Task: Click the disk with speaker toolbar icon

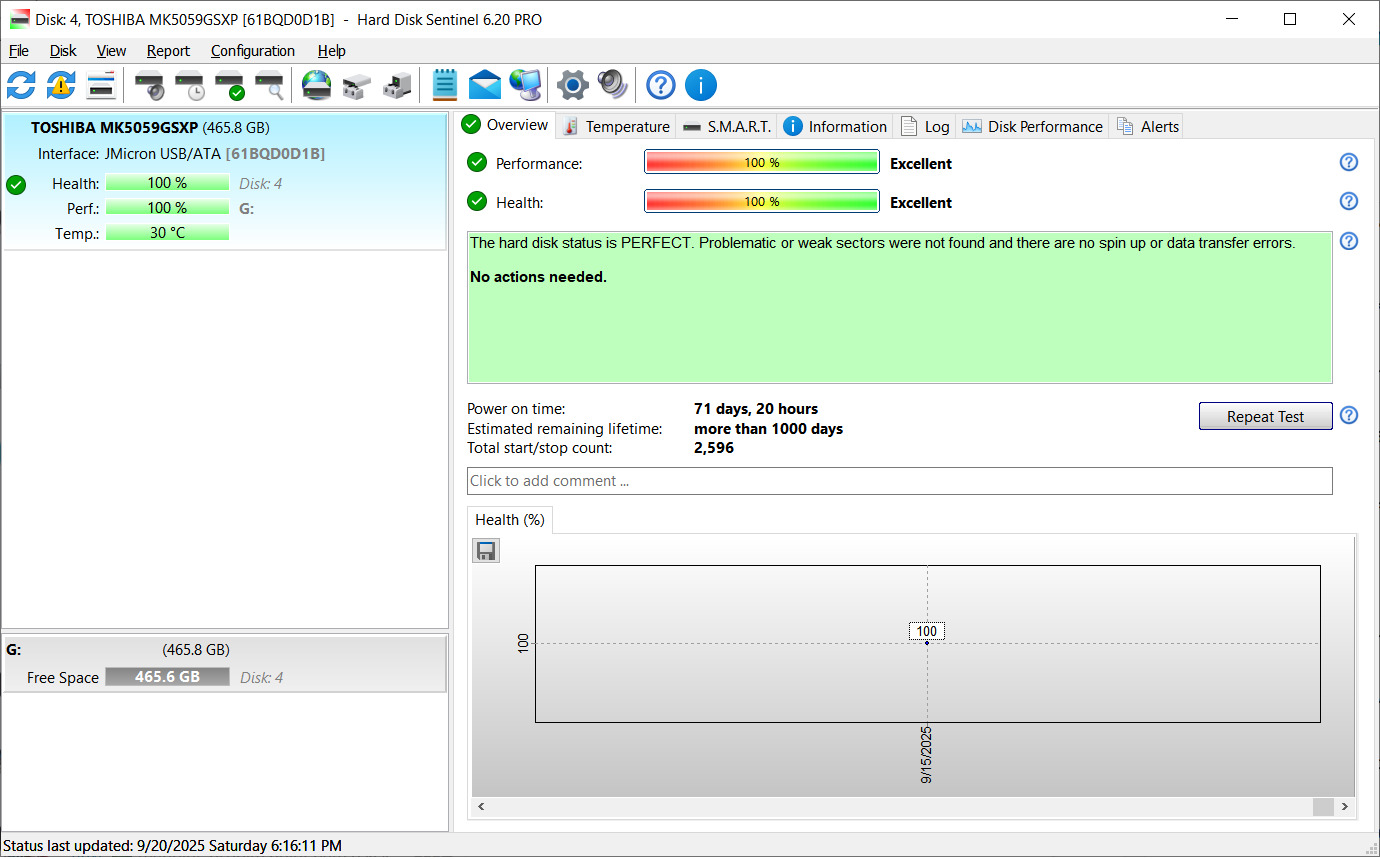Action: pos(150,85)
